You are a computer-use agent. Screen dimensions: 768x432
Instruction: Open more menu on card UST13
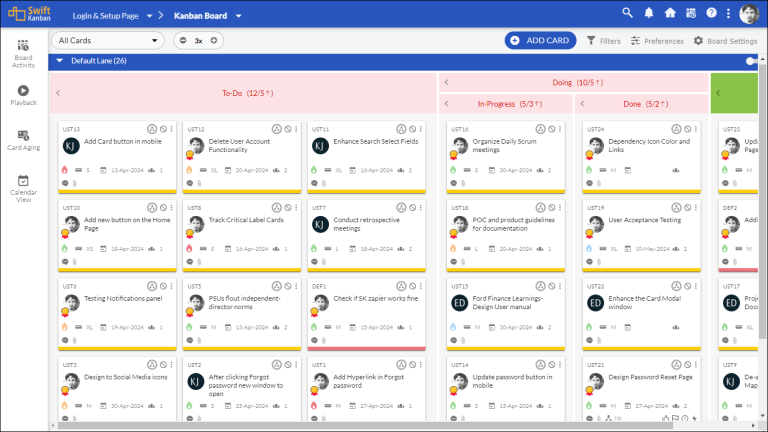(x=171, y=129)
